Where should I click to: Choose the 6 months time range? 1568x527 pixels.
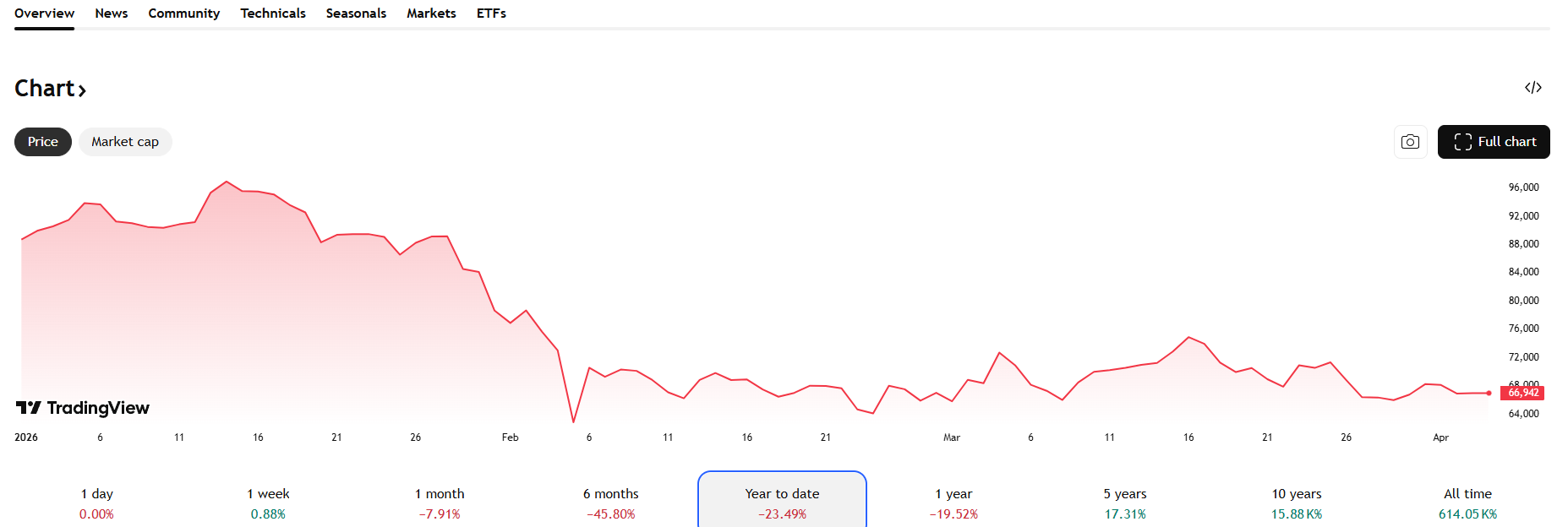click(x=610, y=503)
